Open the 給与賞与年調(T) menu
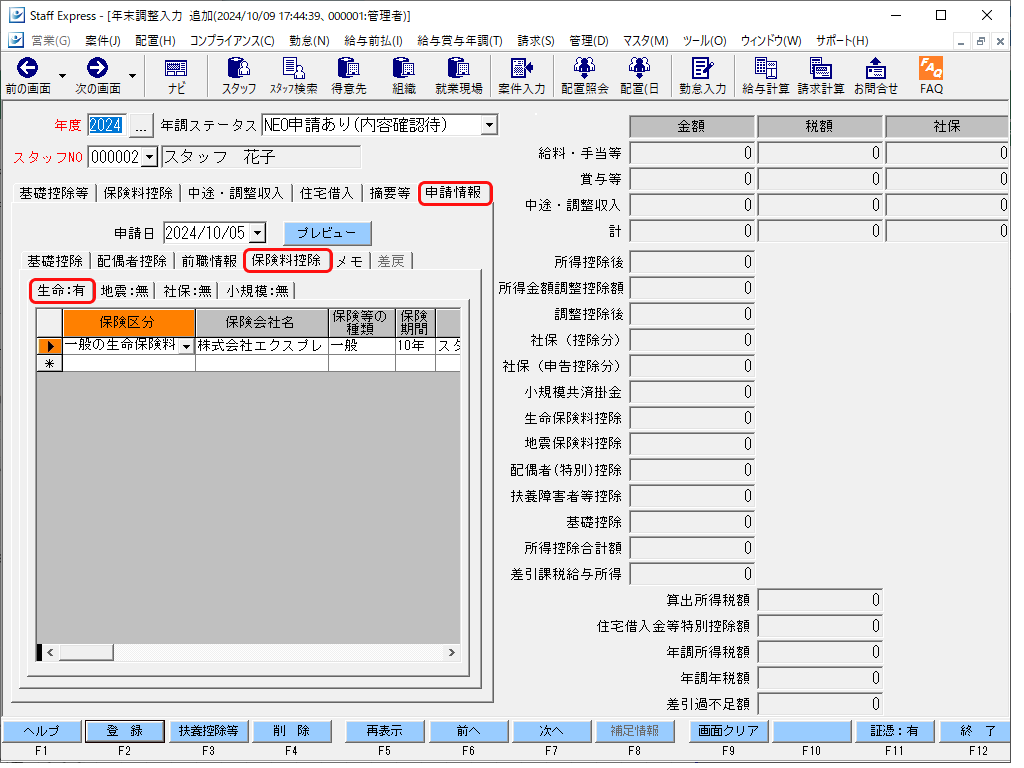 pos(459,41)
